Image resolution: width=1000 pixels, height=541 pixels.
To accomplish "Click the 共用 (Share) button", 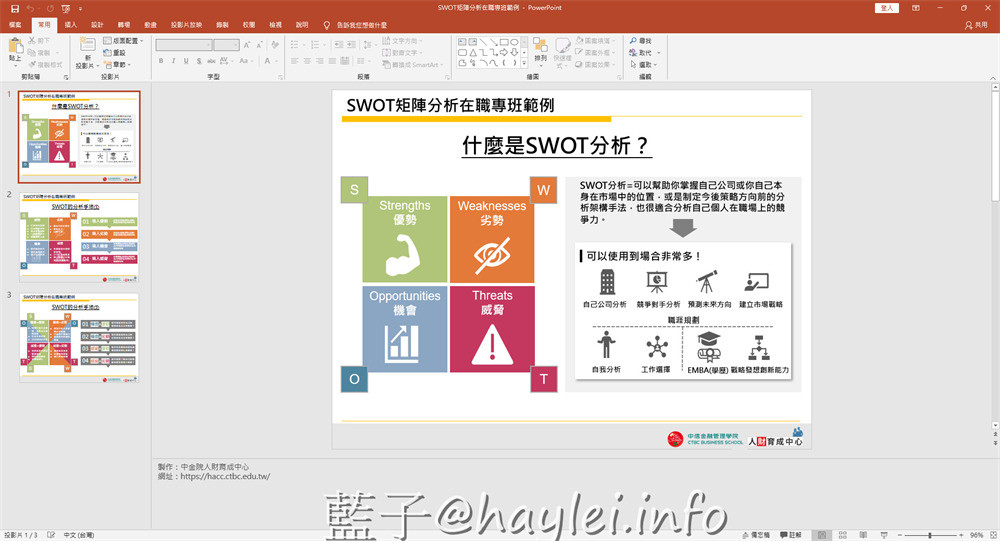I will click(x=976, y=25).
